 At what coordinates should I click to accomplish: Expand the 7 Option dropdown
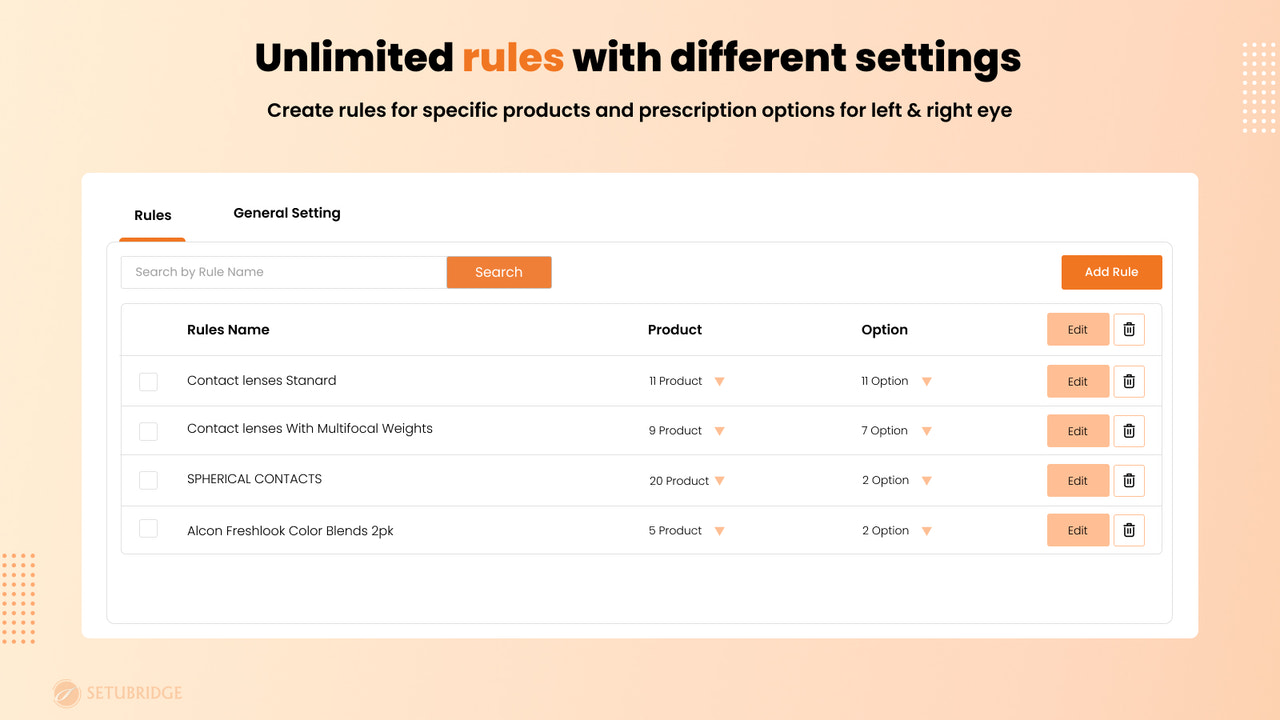click(x=926, y=430)
